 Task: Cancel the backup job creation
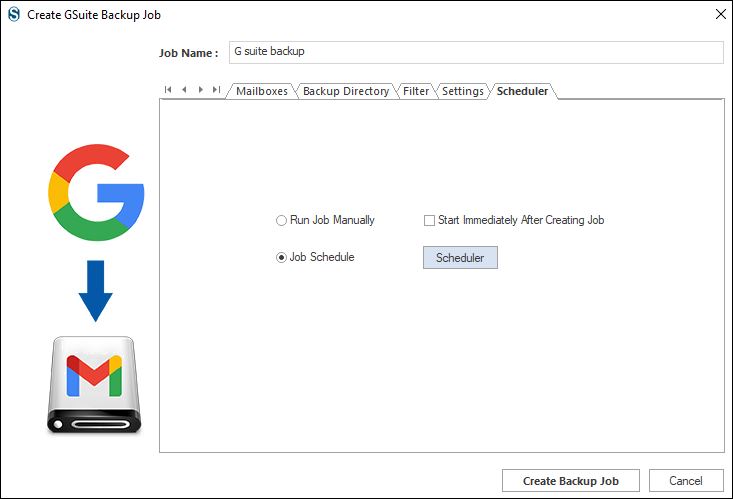(686, 481)
